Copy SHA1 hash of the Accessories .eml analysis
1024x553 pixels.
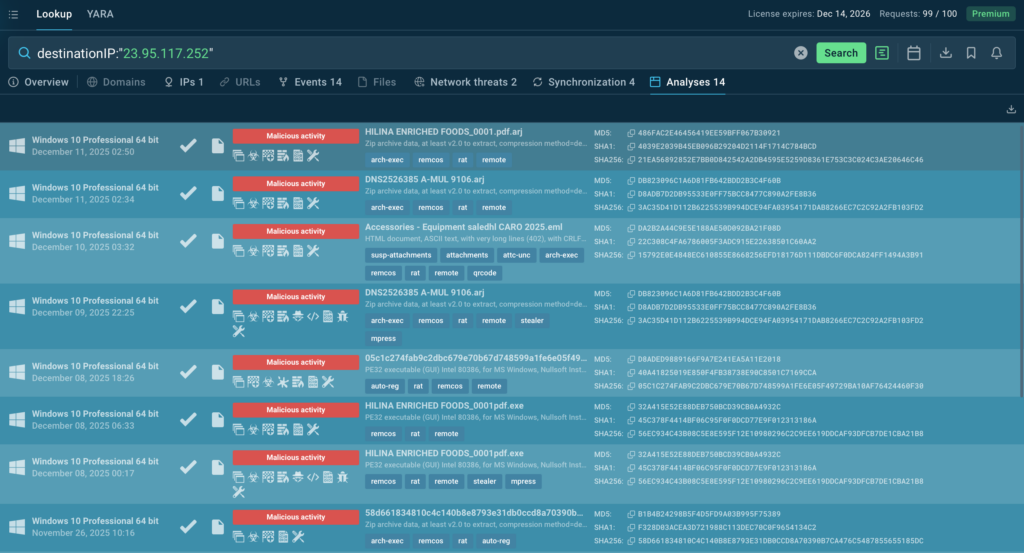coord(630,242)
